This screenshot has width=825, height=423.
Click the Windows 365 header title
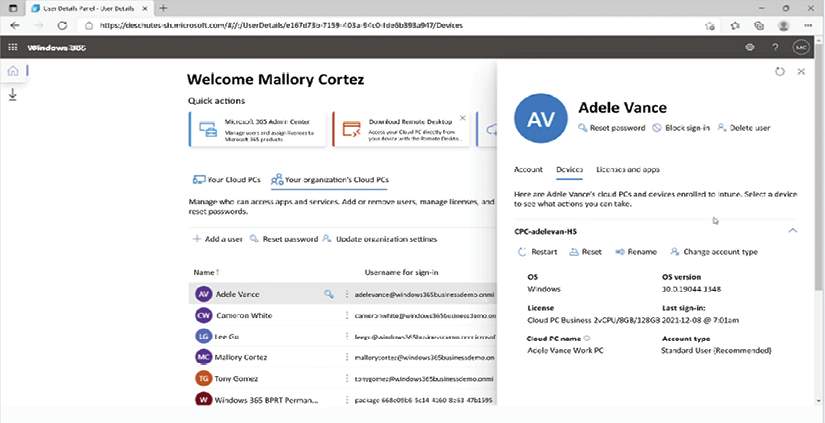pyautogui.click(x=57, y=47)
